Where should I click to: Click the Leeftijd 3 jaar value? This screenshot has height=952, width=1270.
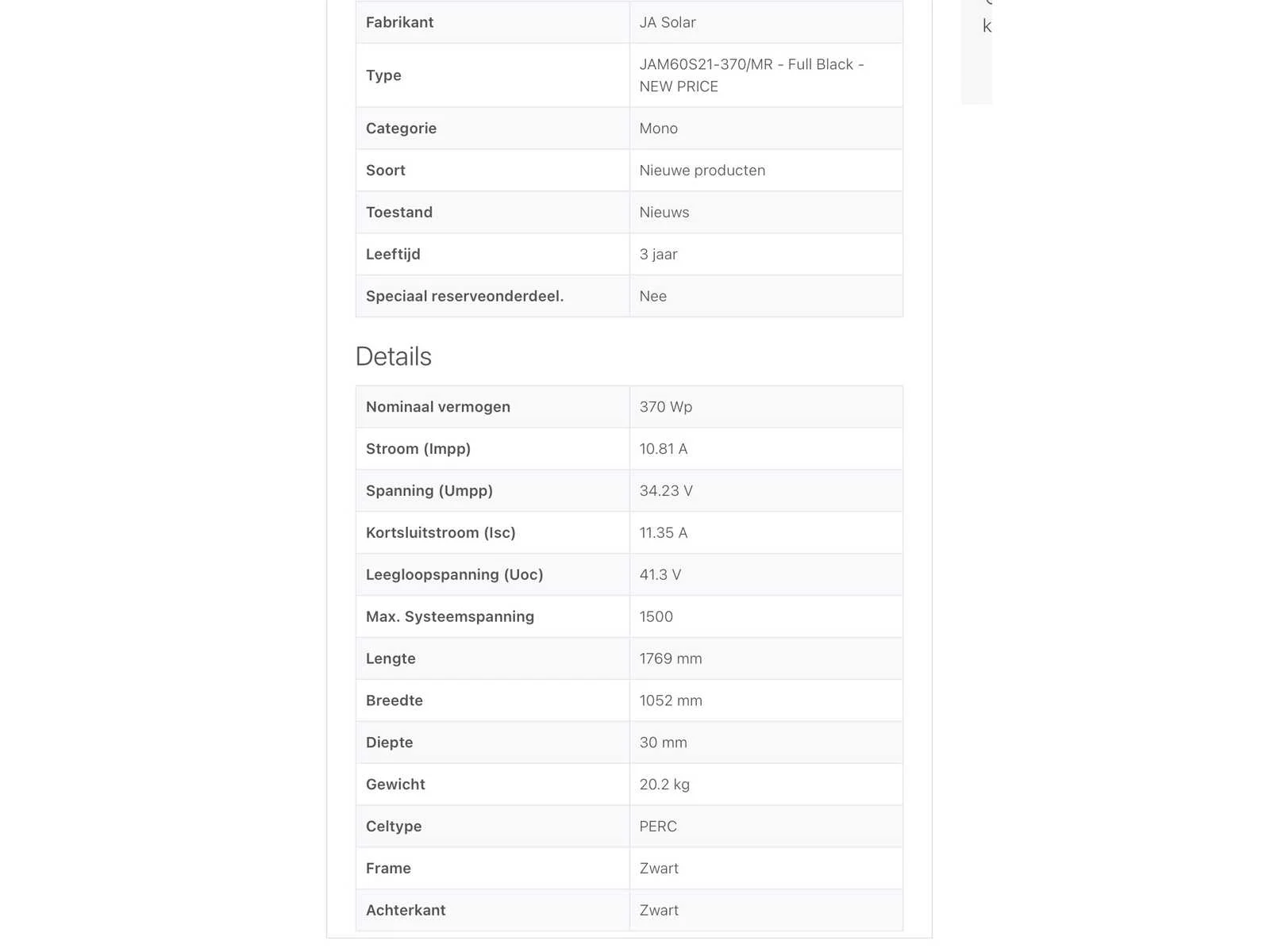659,255
